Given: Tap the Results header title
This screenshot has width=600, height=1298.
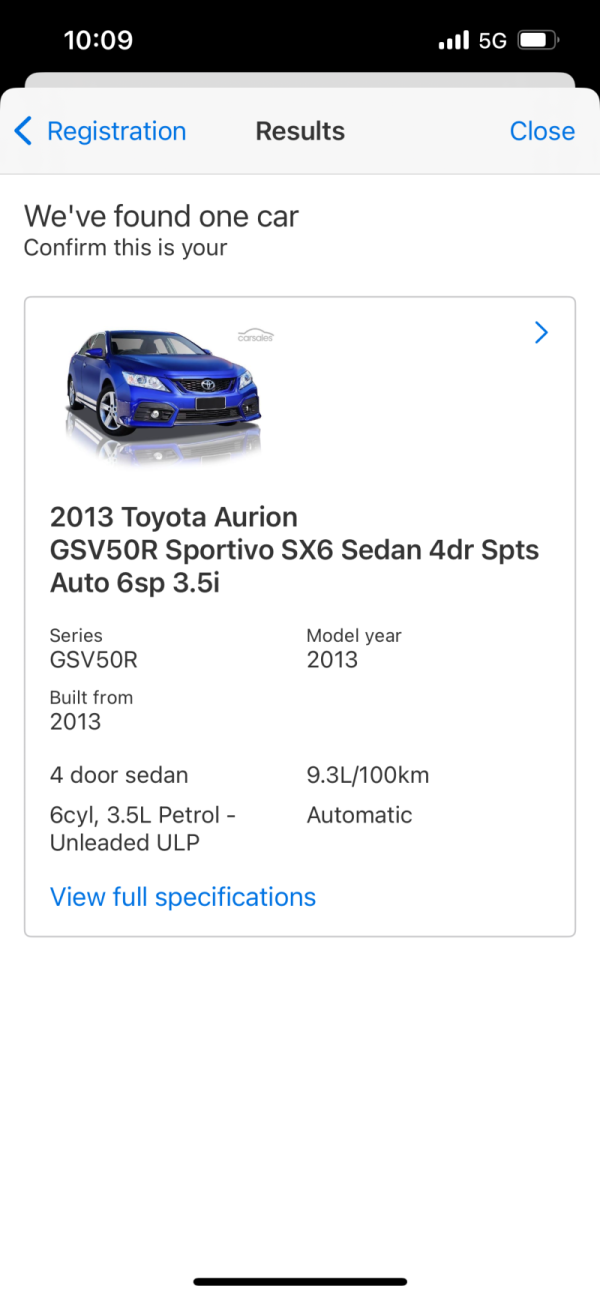Looking at the screenshot, I should (300, 131).
